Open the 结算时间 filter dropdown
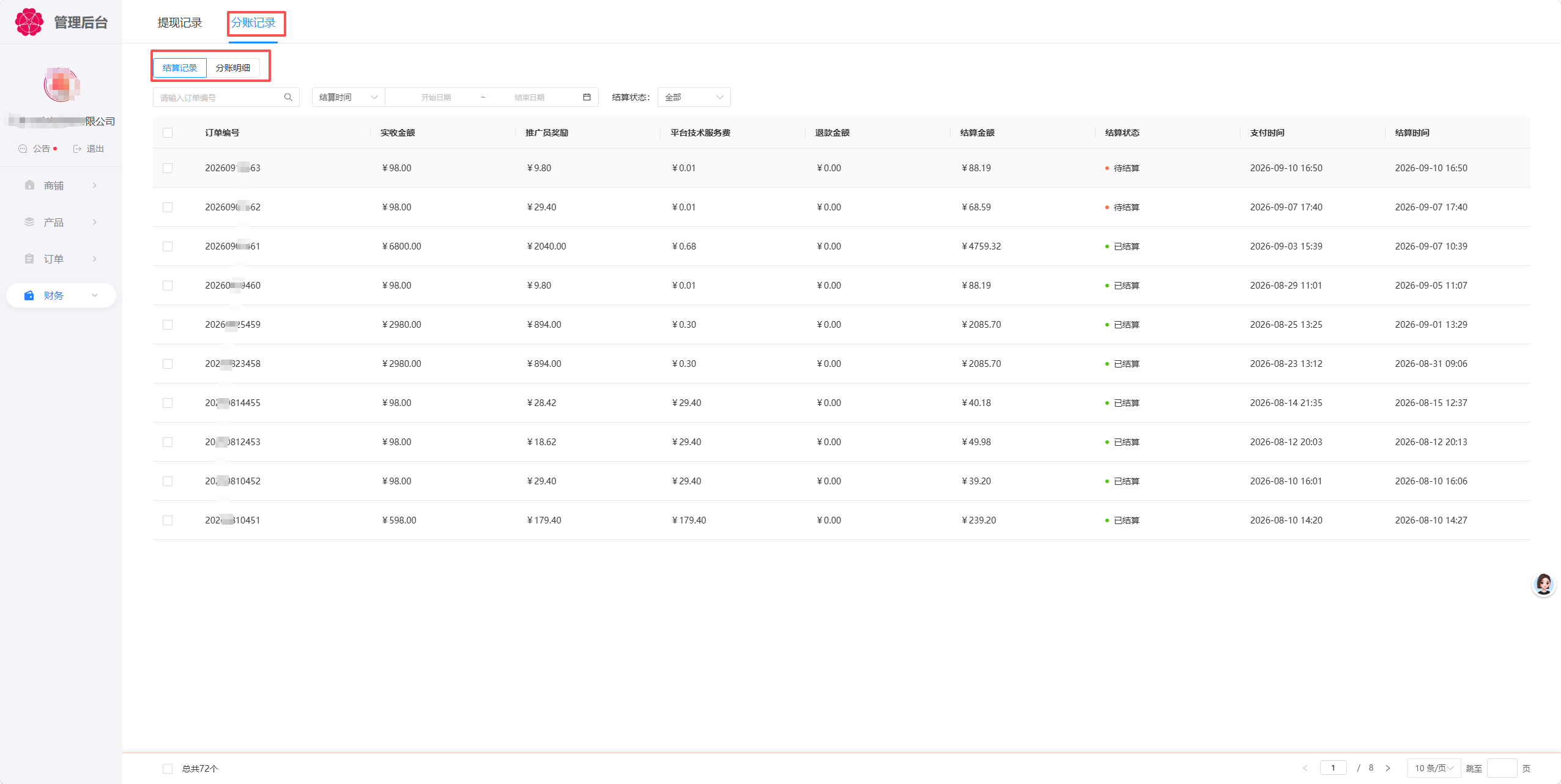Image resolution: width=1561 pixels, height=784 pixels. (x=348, y=97)
